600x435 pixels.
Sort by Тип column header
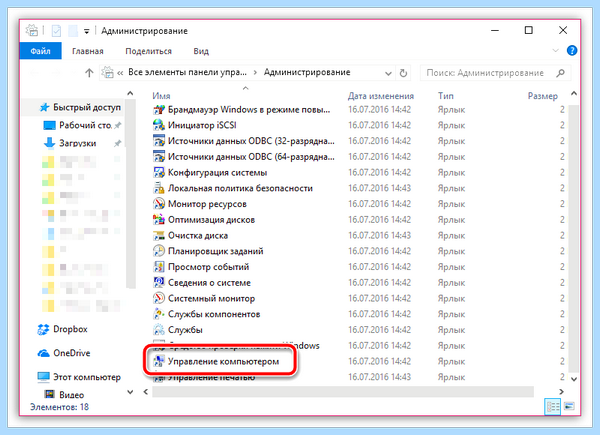[445, 96]
